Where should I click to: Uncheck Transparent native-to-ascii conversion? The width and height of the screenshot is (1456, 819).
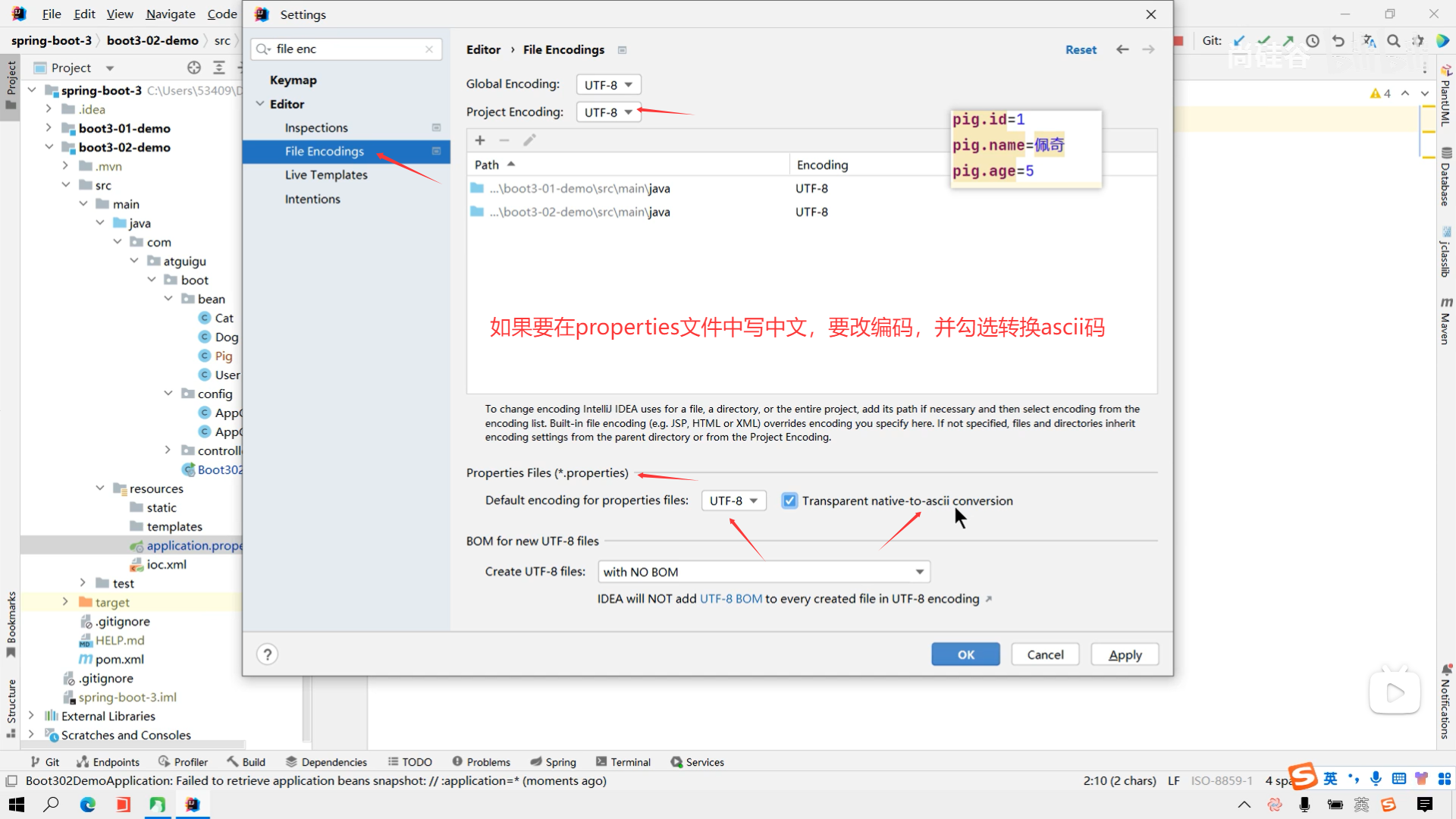789,501
